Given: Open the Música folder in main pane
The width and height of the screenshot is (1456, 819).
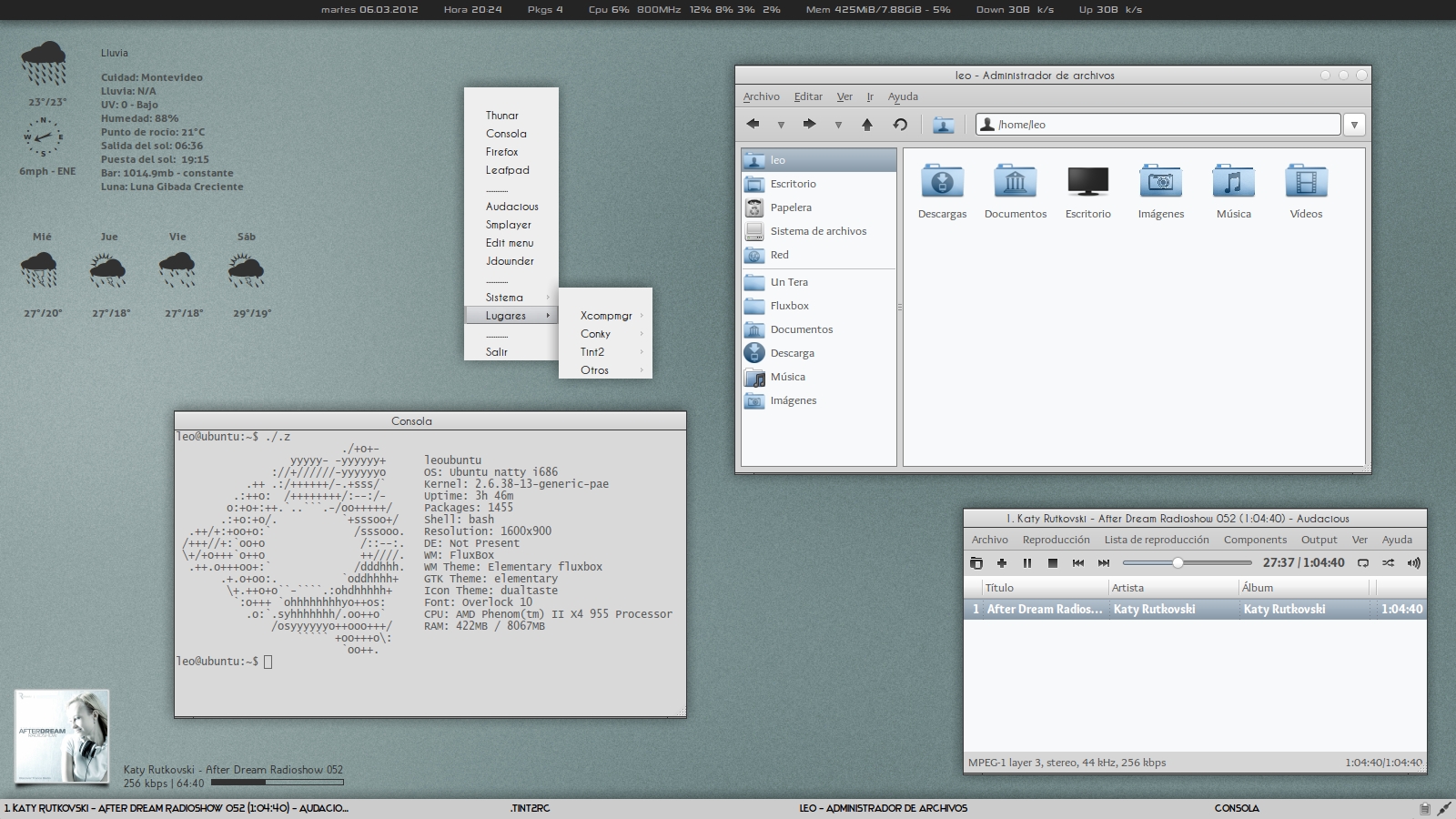Looking at the screenshot, I should tap(1233, 191).
